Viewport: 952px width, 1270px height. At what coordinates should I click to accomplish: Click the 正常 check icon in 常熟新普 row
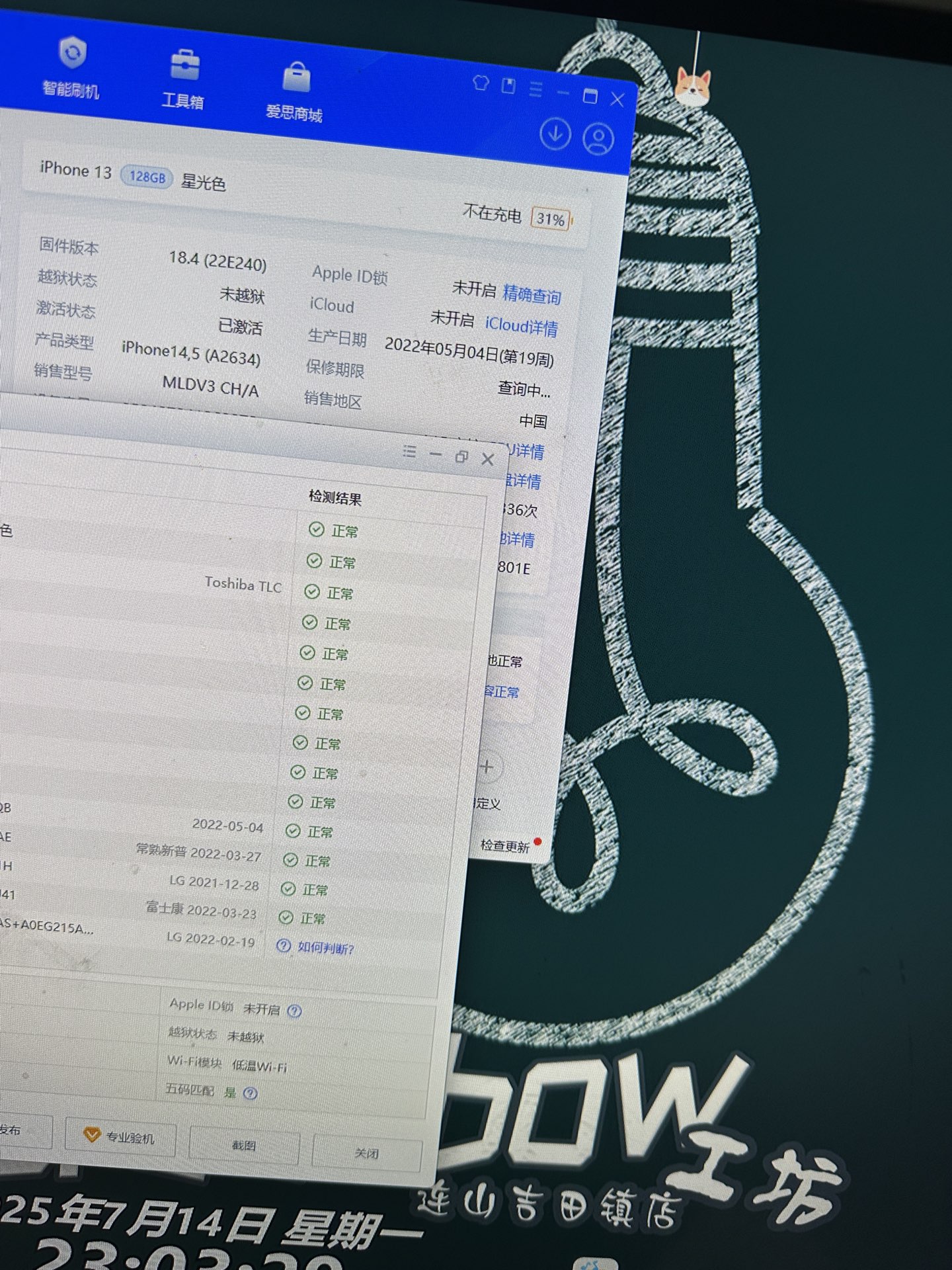pos(290,859)
